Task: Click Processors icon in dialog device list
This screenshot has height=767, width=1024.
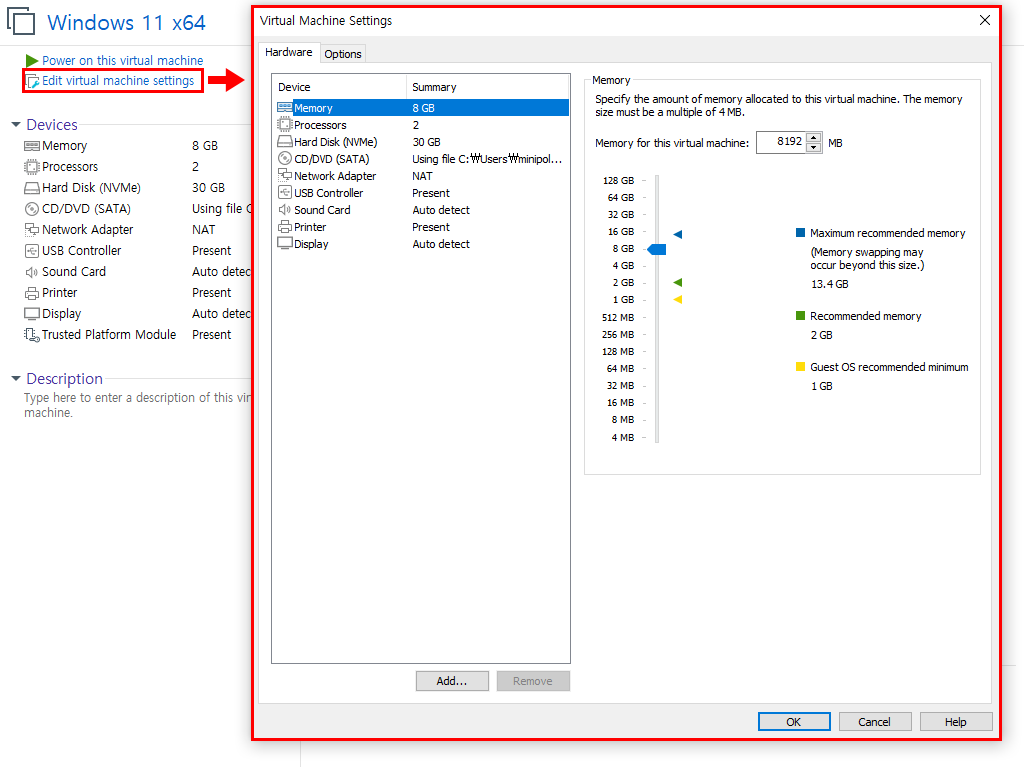Action: point(285,124)
